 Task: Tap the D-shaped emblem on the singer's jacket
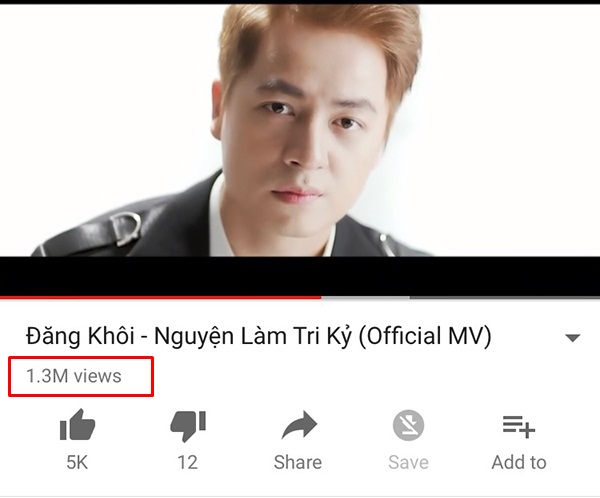point(126,227)
